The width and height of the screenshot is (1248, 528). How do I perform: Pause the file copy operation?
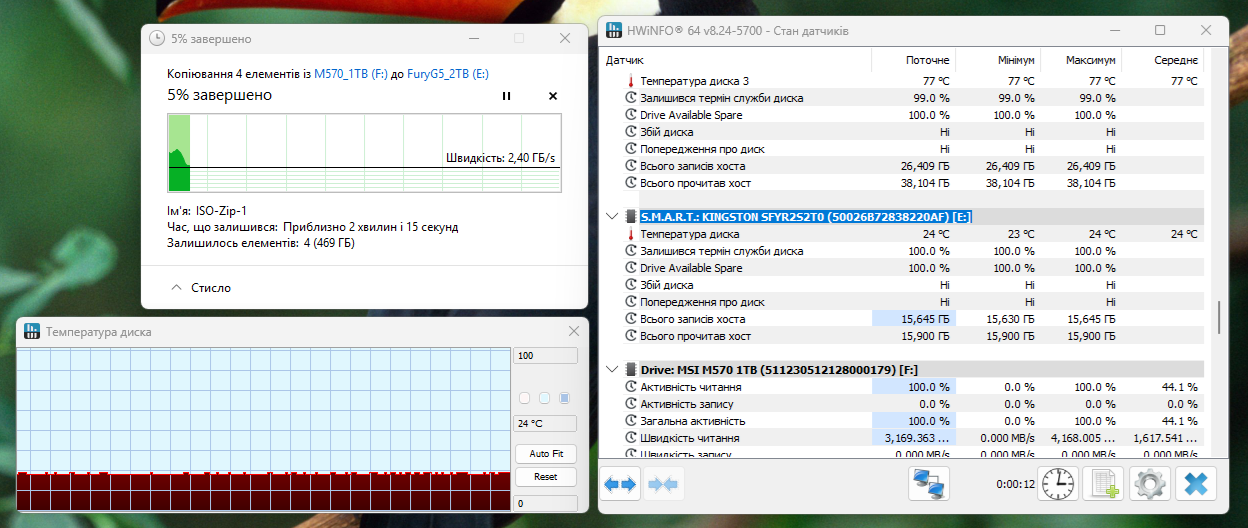click(x=506, y=96)
